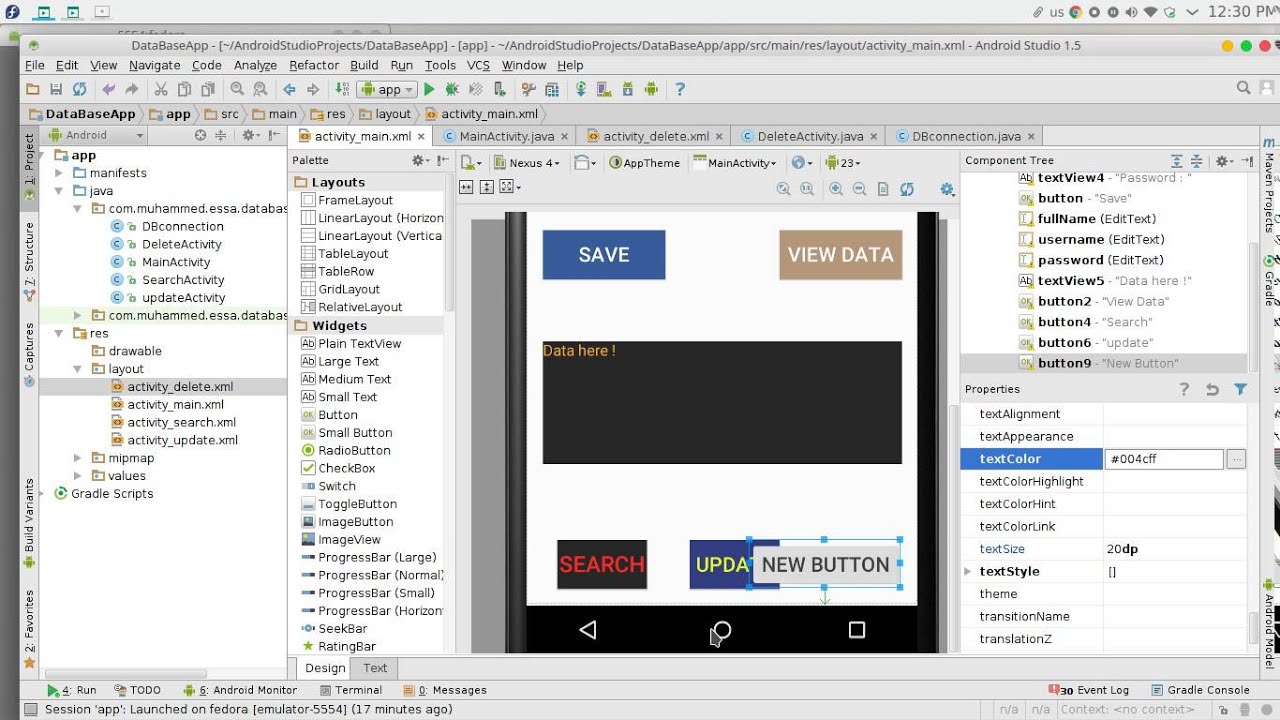Toggle the Event Log window
This screenshot has height=720, width=1280.
click(x=1088, y=690)
